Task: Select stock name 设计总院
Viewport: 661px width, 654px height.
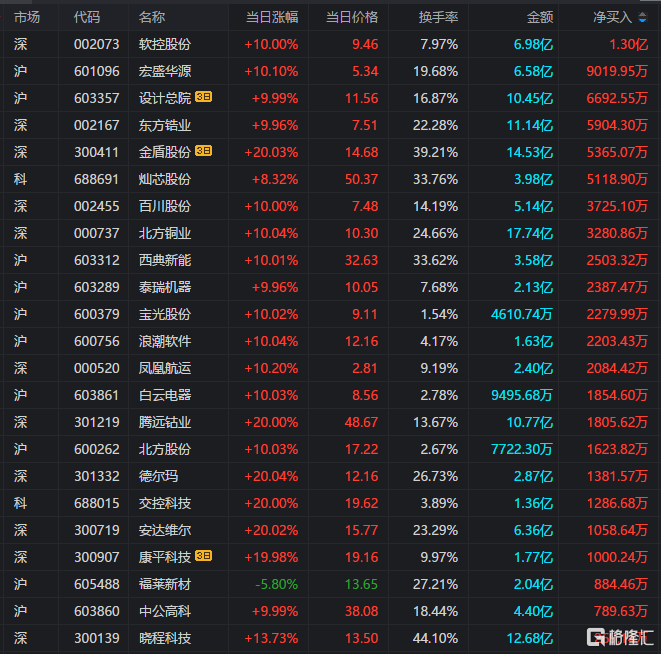Action: tap(165, 98)
